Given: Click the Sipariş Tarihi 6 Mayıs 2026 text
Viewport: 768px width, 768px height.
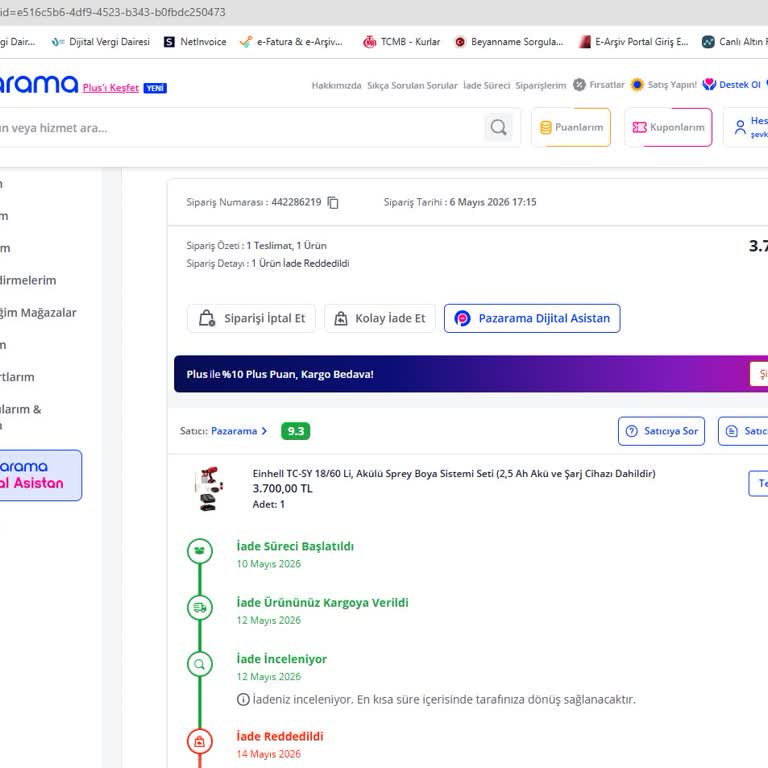Looking at the screenshot, I should (x=460, y=202).
